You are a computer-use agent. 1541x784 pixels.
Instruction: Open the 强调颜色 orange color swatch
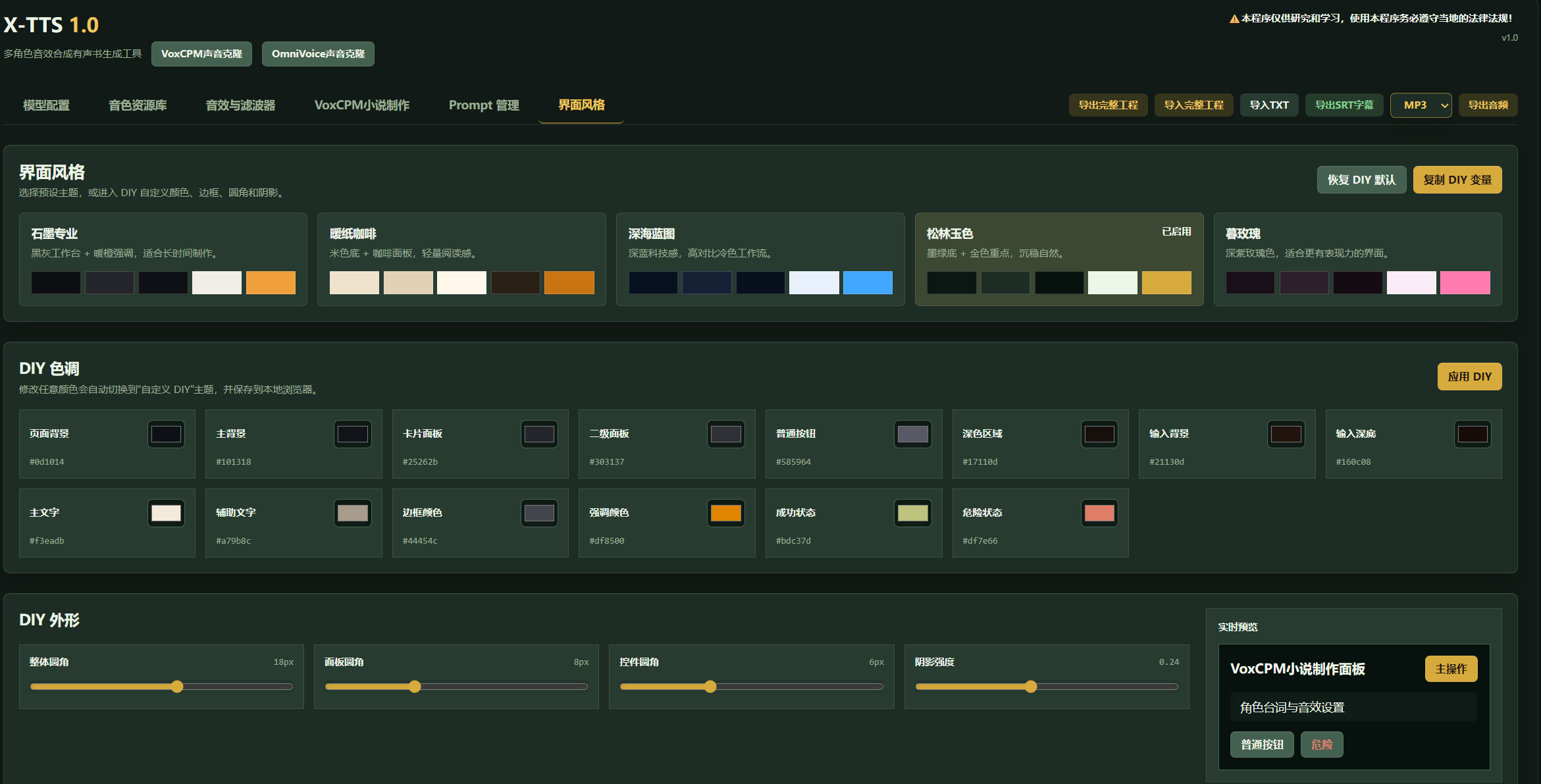[725, 513]
